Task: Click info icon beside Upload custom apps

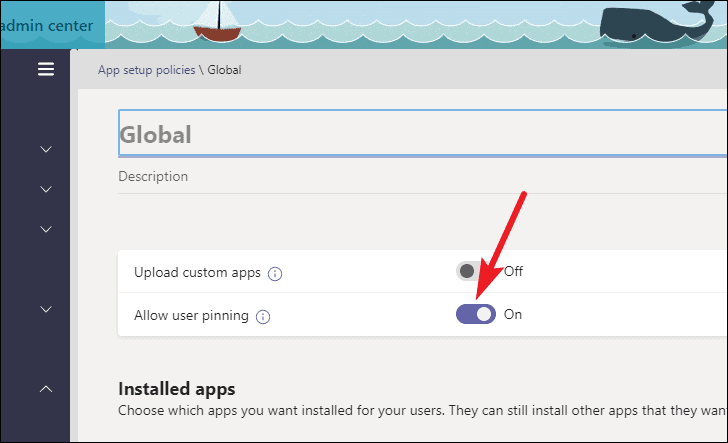Action: pos(275,273)
